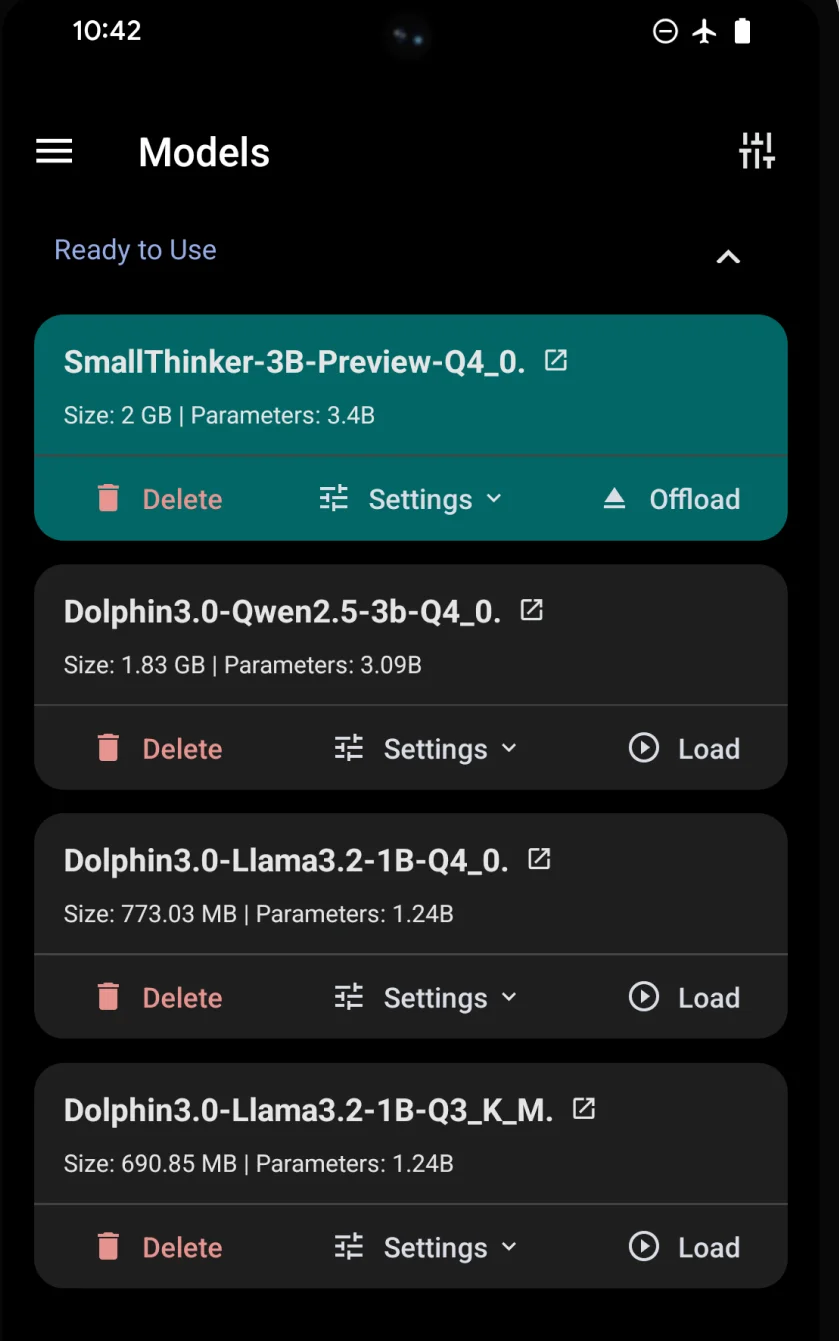
Task: Click trash icon for Dolphin3.0-Llama3.2-1B-Q3_K_M
Action: tap(108, 1246)
